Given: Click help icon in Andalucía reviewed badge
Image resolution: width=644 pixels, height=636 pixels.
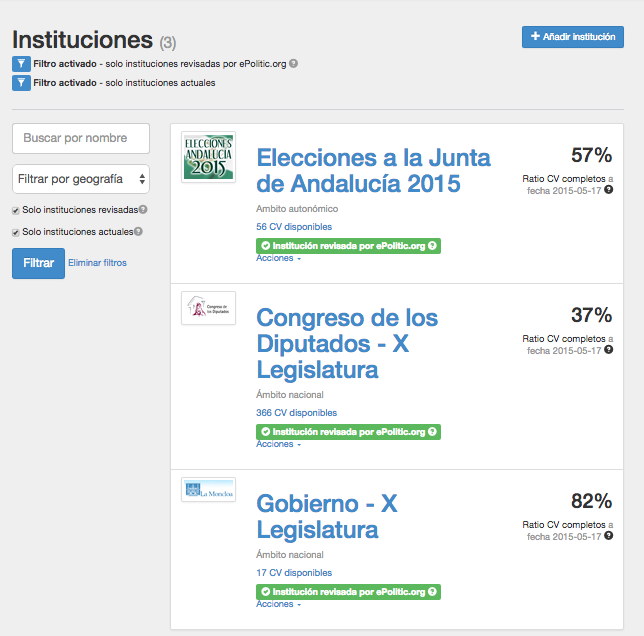Looking at the screenshot, I should coord(432,246).
